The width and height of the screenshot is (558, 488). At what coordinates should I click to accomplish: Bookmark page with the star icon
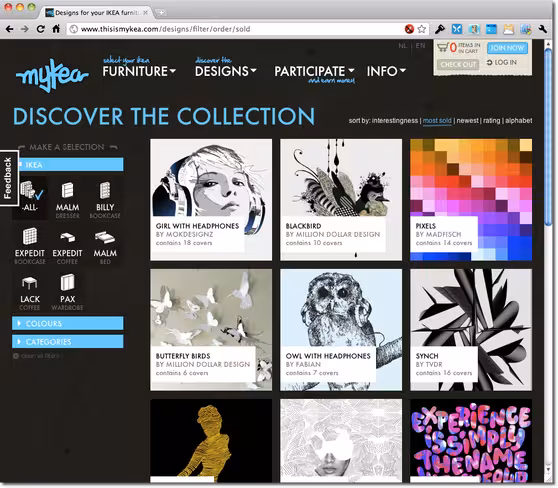[422, 29]
